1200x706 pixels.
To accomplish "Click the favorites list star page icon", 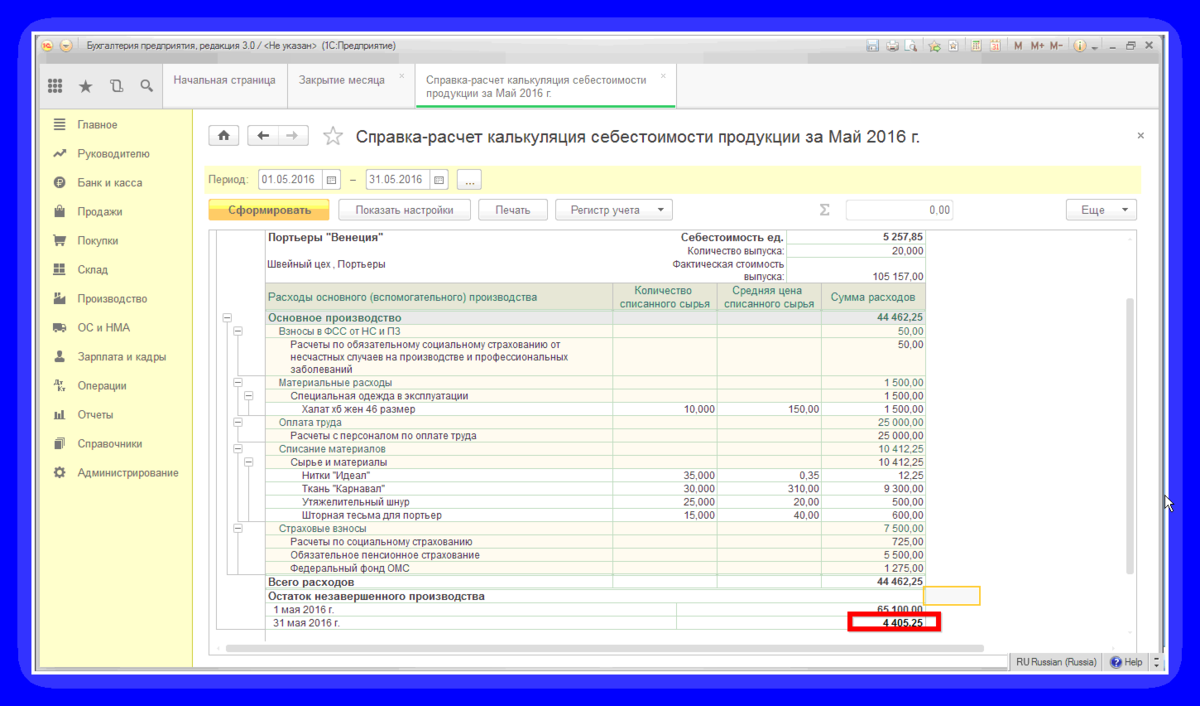I will [953, 46].
